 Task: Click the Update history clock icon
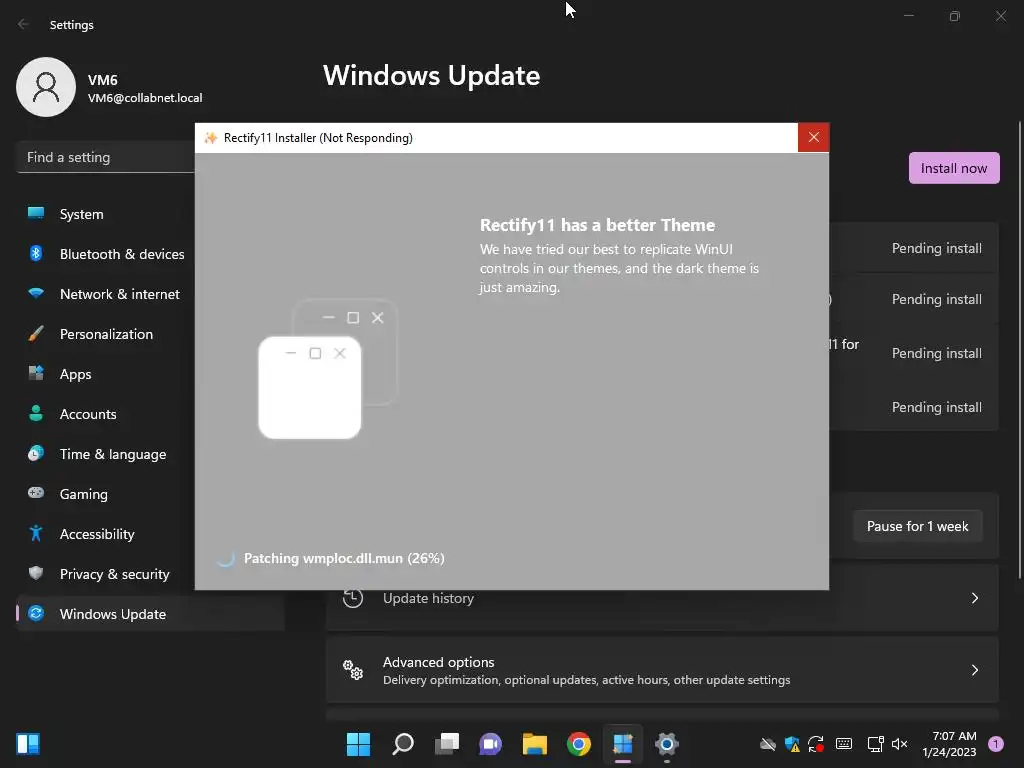tap(353, 598)
